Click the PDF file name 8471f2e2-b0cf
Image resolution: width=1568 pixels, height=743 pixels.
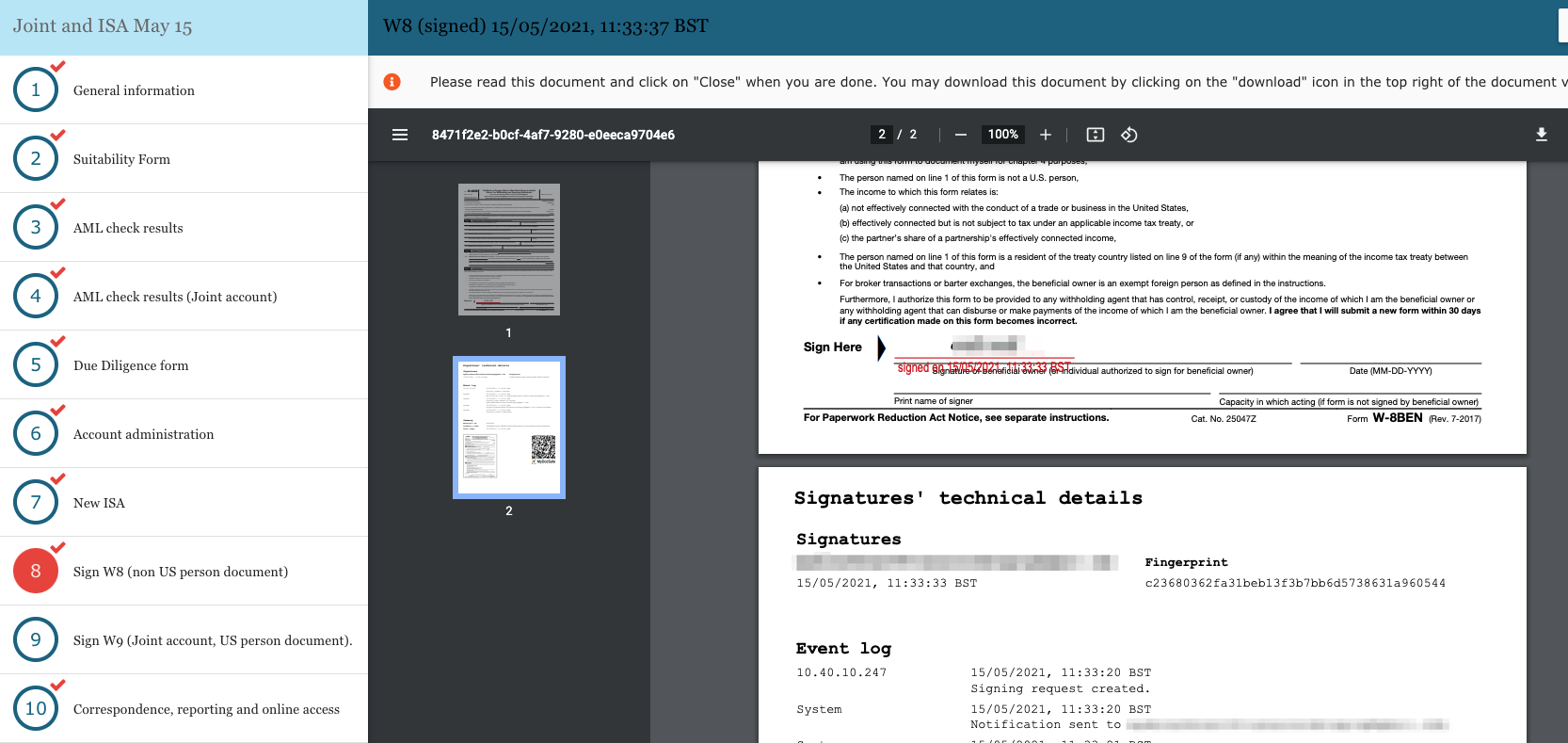tap(553, 135)
